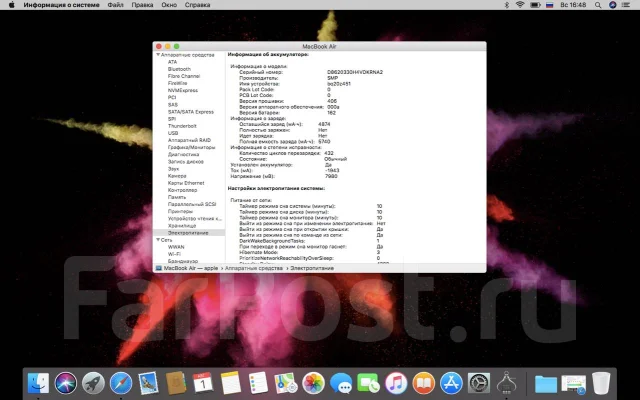
Task: Launch Siri from the Dock
Action: pyautogui.click(x=66, y=384)
